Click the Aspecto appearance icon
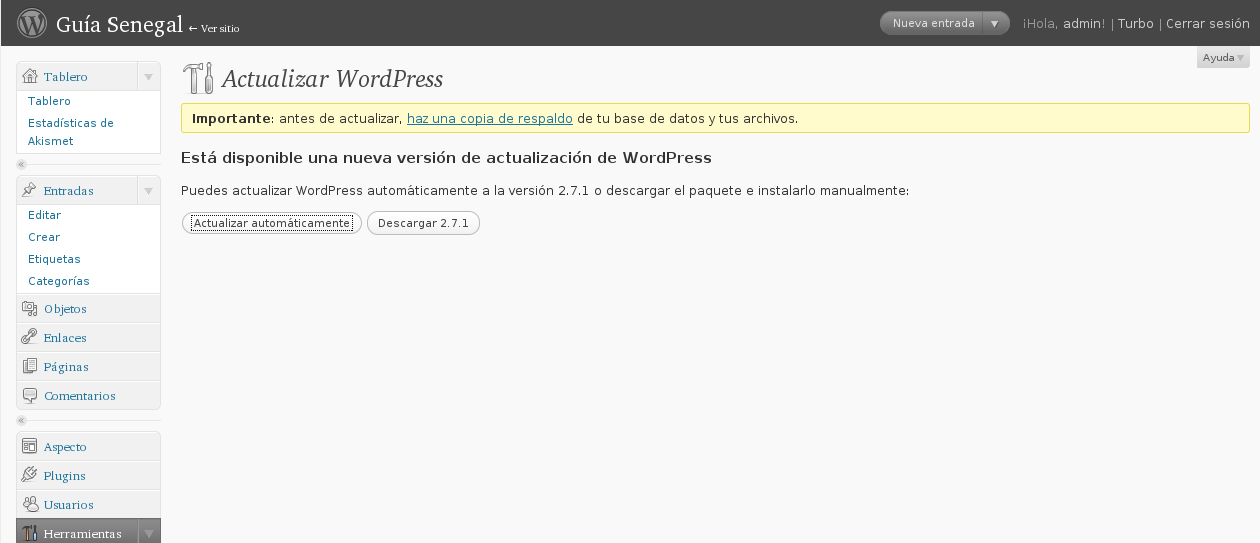The image size is (1260, 543). tap(30, 447)
